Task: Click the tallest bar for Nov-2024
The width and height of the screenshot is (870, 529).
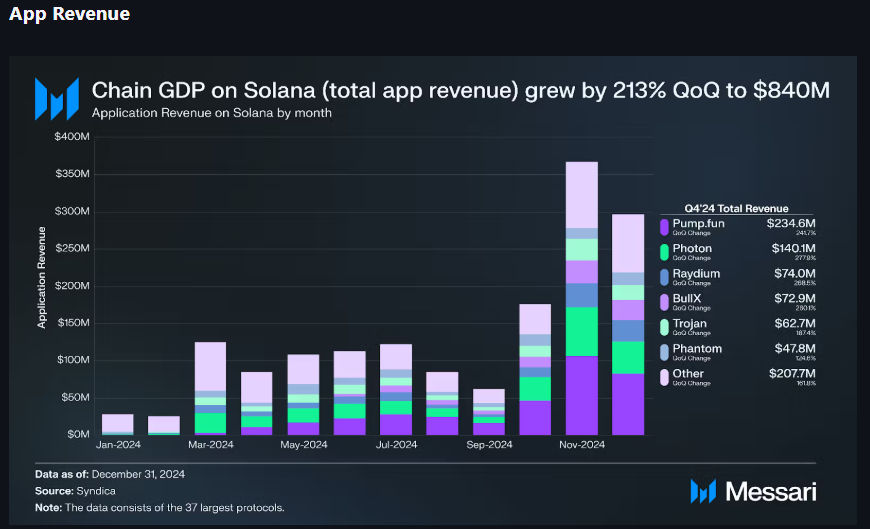Action: point(581,298)
